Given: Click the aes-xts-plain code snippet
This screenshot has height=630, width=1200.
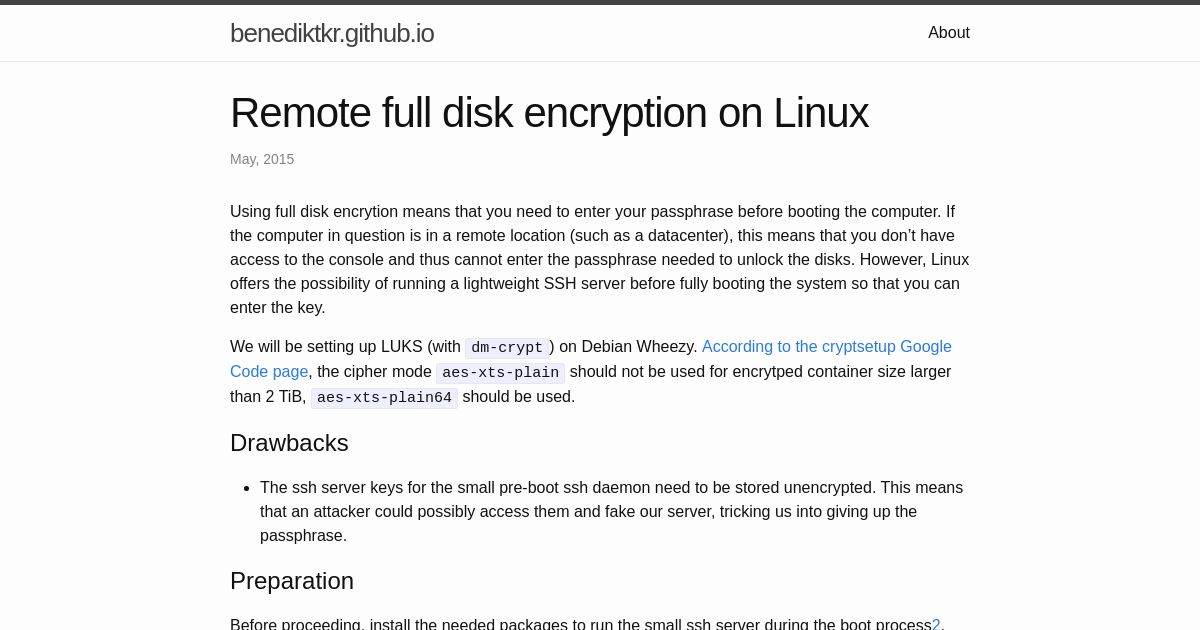Looking at the screenshot, I should point(500,373).
